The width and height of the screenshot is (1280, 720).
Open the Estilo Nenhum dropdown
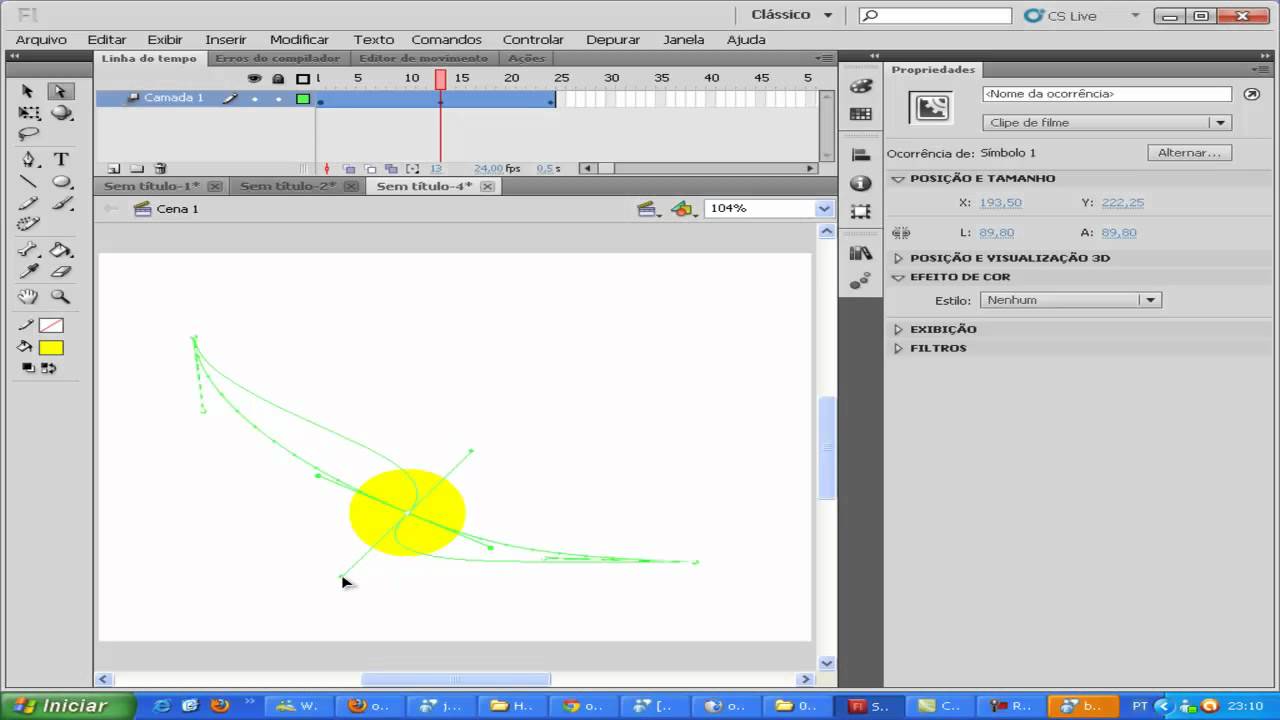tap(1070, 300)
